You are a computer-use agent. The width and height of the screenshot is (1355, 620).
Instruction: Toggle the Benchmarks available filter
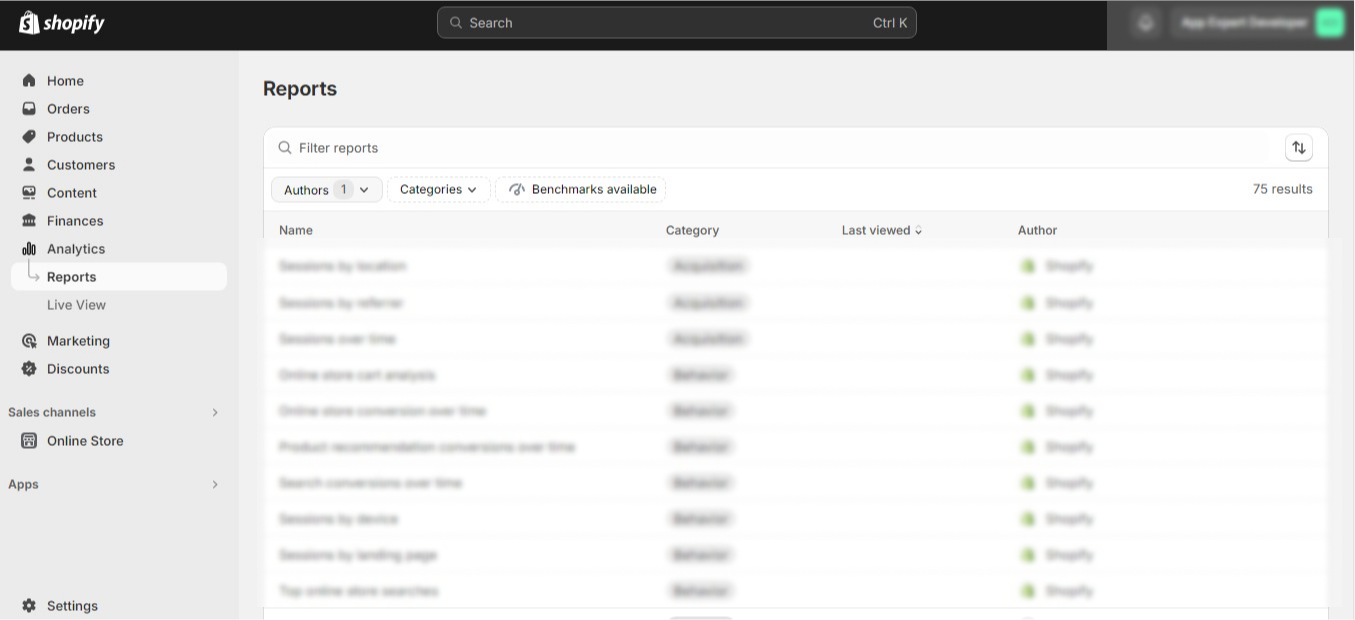[x=581, y=189]
